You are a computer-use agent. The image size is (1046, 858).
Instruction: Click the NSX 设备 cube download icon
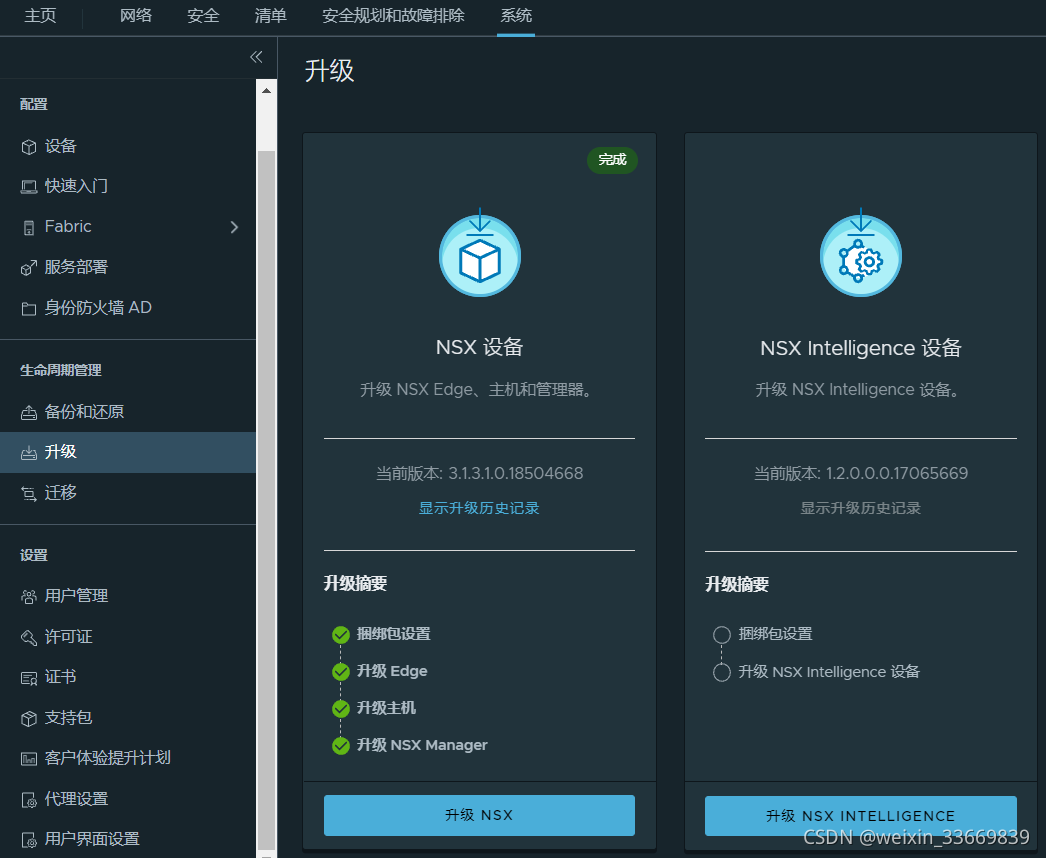[480, 253]
